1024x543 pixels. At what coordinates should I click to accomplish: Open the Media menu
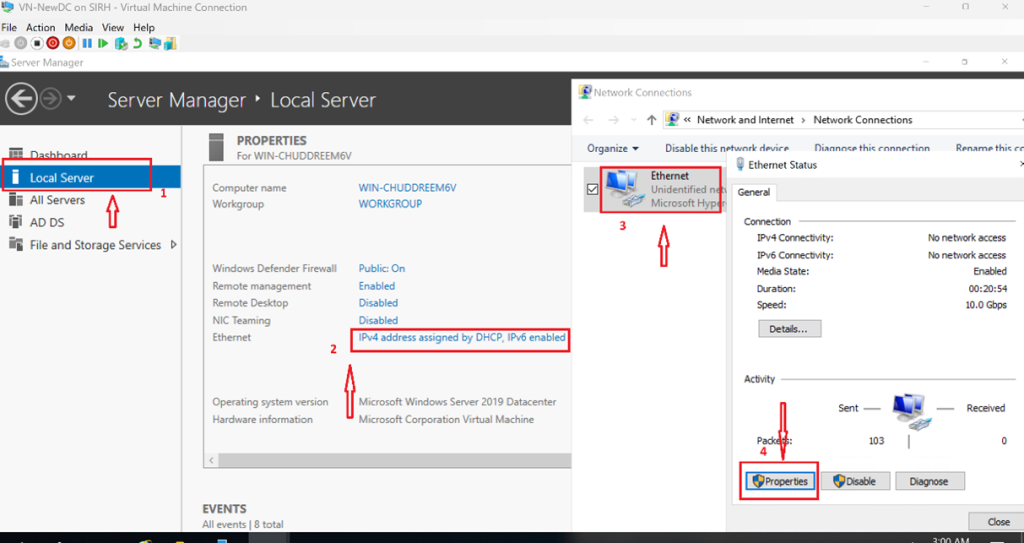point(79,28)
